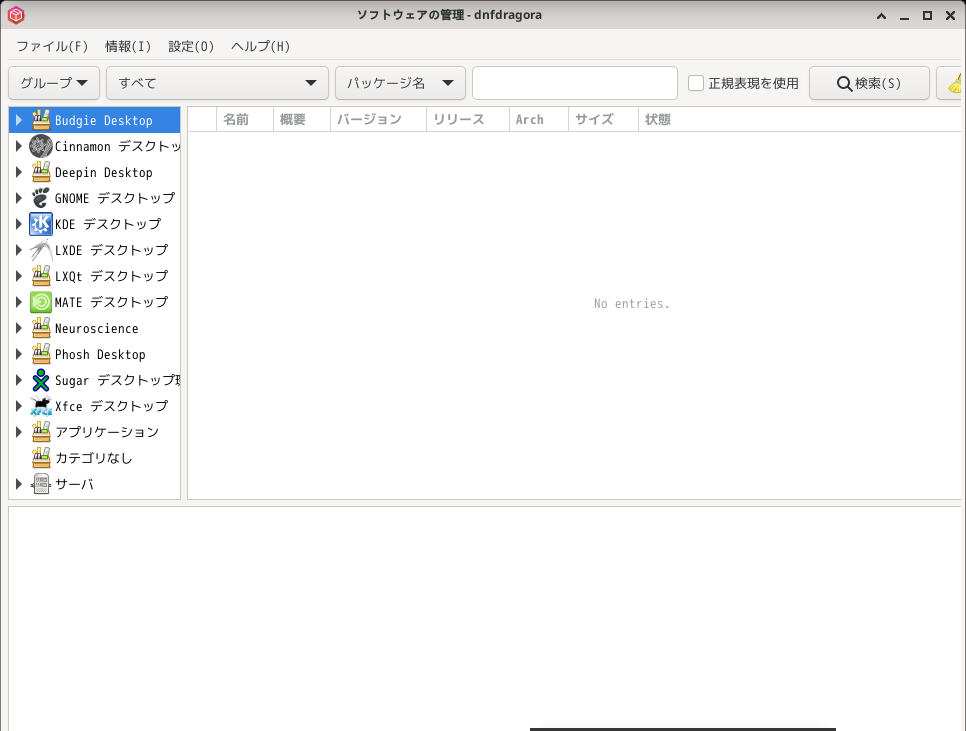Click the アプリケーション group icon
966x731 pixels.
click(x=41, y=432)
